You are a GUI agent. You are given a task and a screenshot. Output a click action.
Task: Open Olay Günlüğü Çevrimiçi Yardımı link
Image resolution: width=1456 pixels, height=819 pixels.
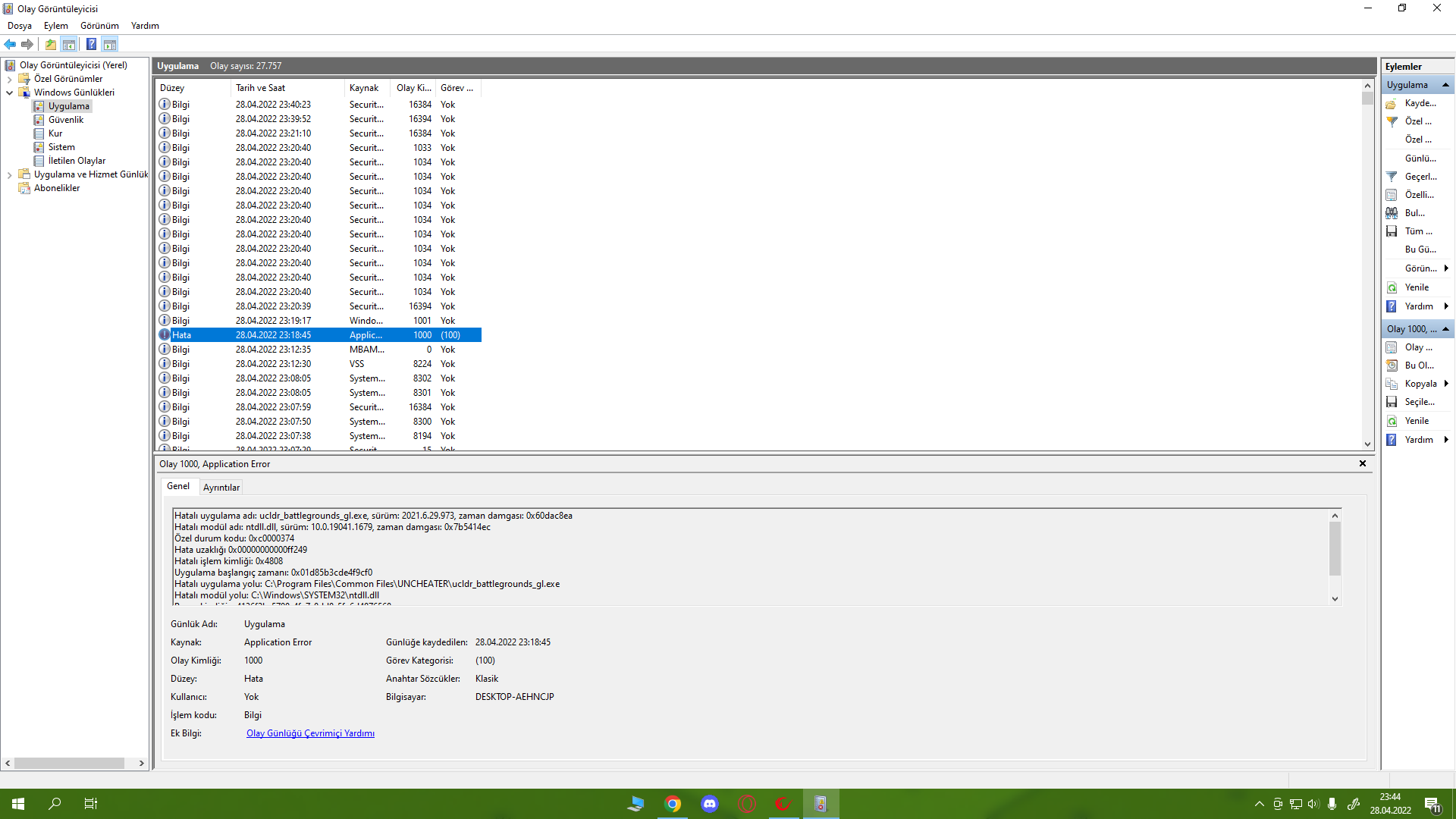pyautogui.click(x=310, y=733)
